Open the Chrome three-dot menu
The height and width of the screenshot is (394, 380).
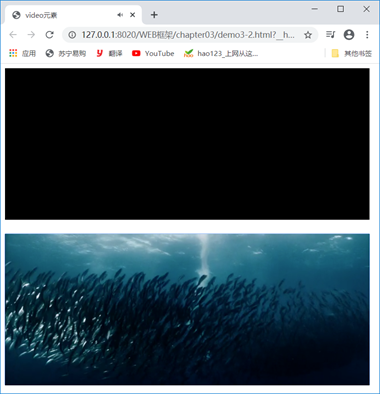coord(367,35)
